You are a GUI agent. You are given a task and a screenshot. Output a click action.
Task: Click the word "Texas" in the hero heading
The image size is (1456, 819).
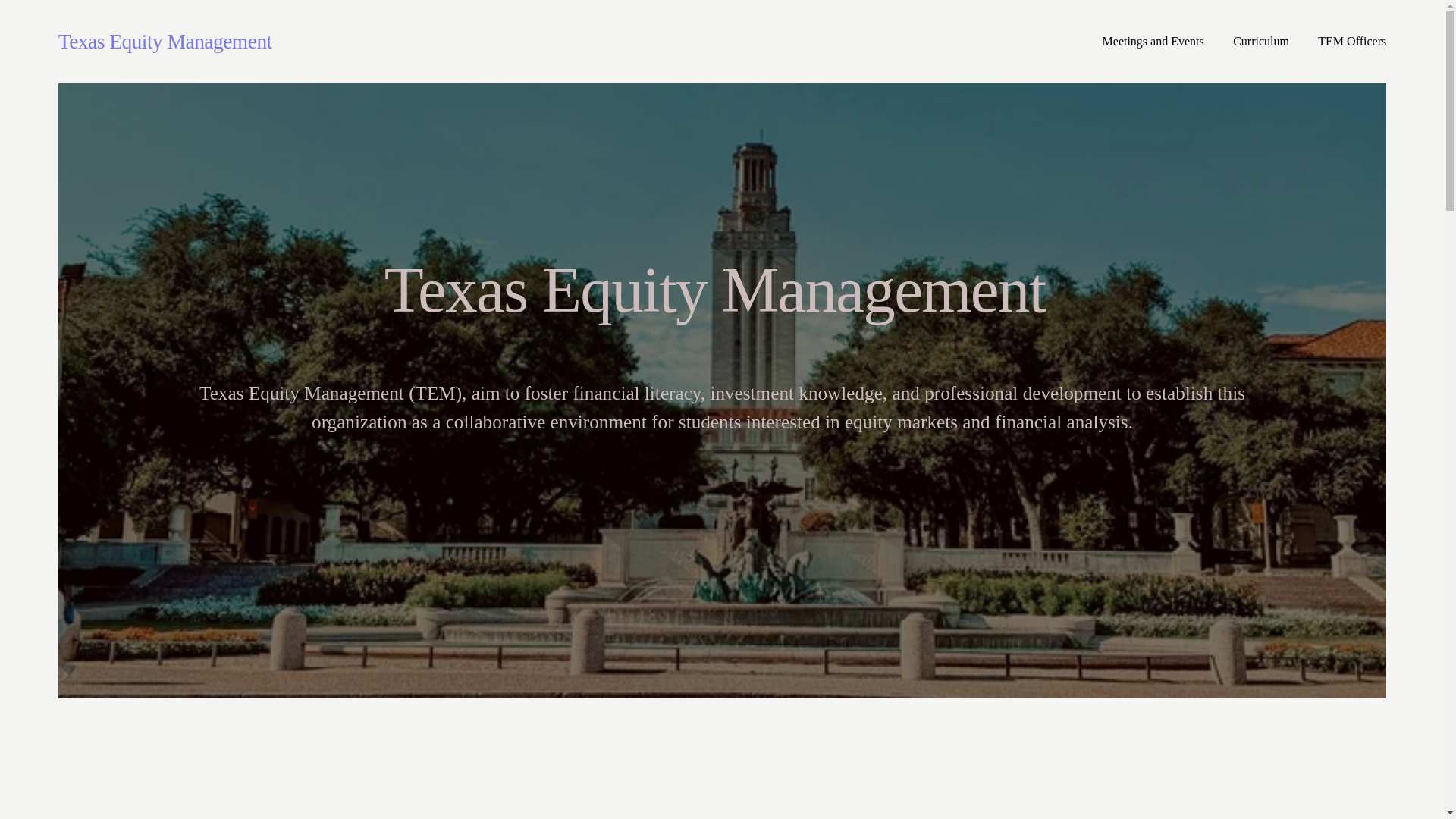point(456,290)
